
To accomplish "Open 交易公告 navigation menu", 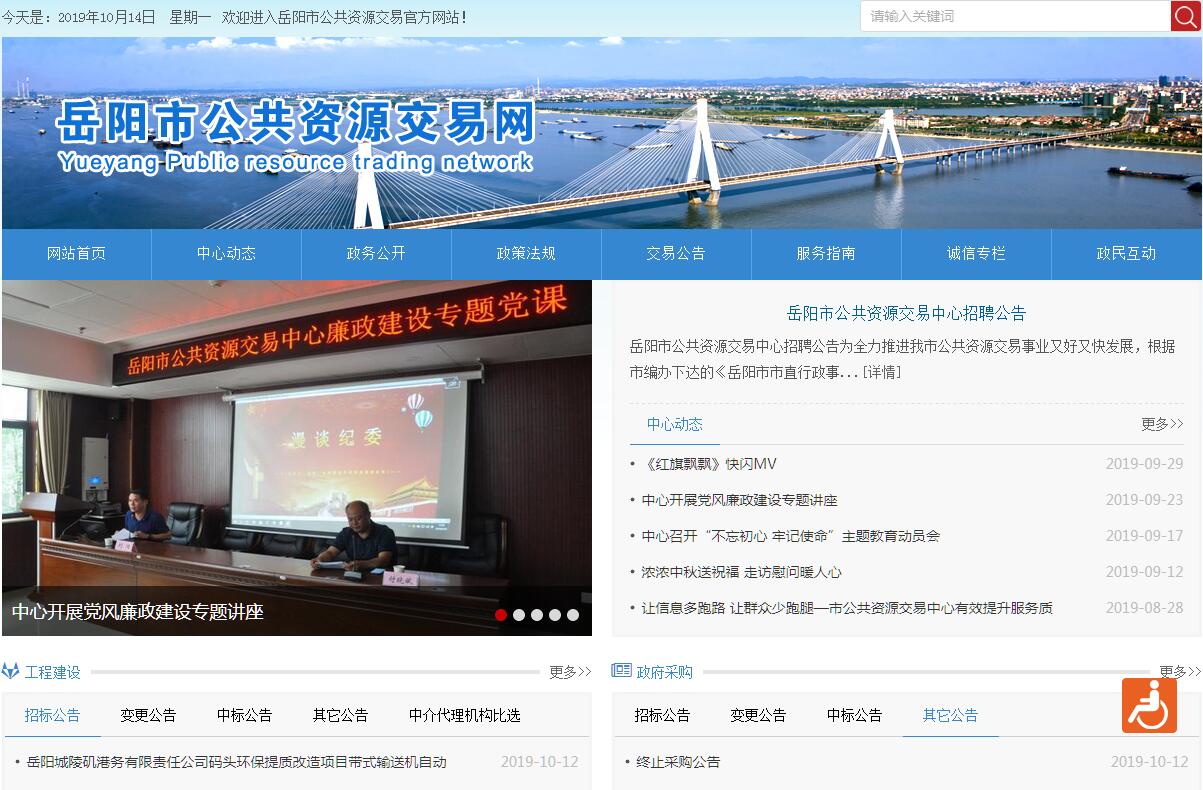I will (x=676, y=254).
